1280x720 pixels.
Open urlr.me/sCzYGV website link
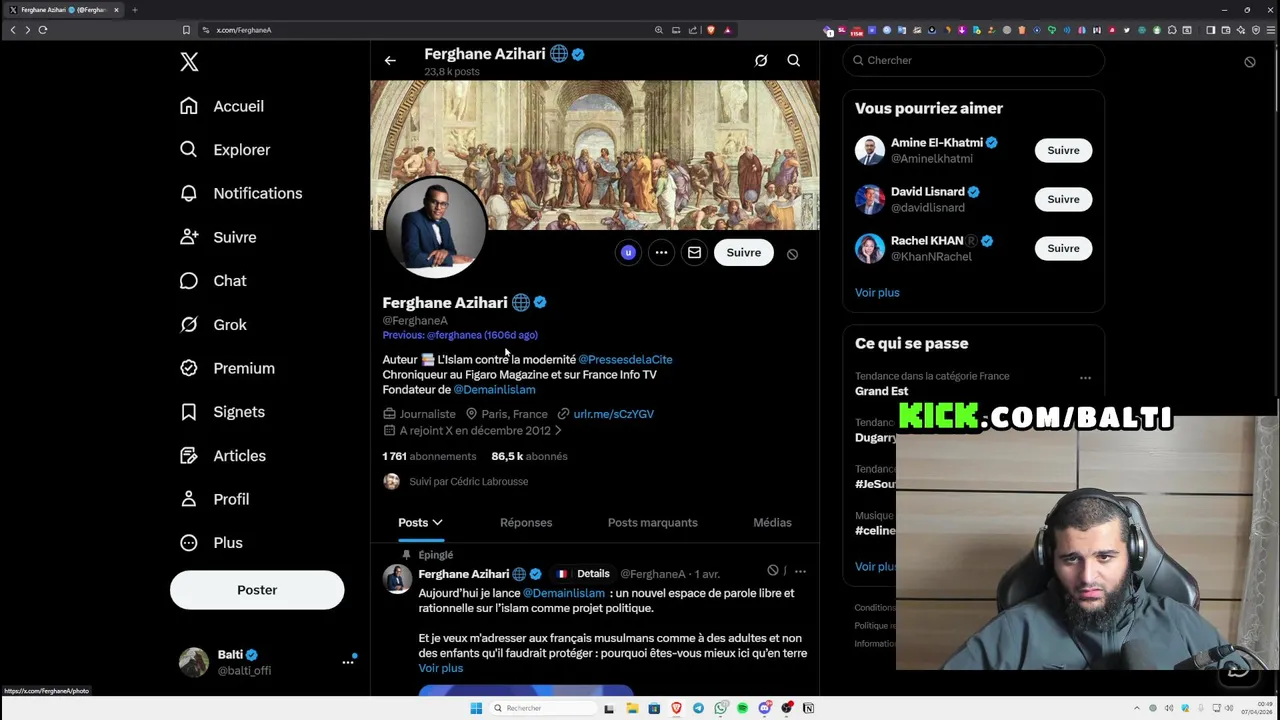click(x=614, y=414)
